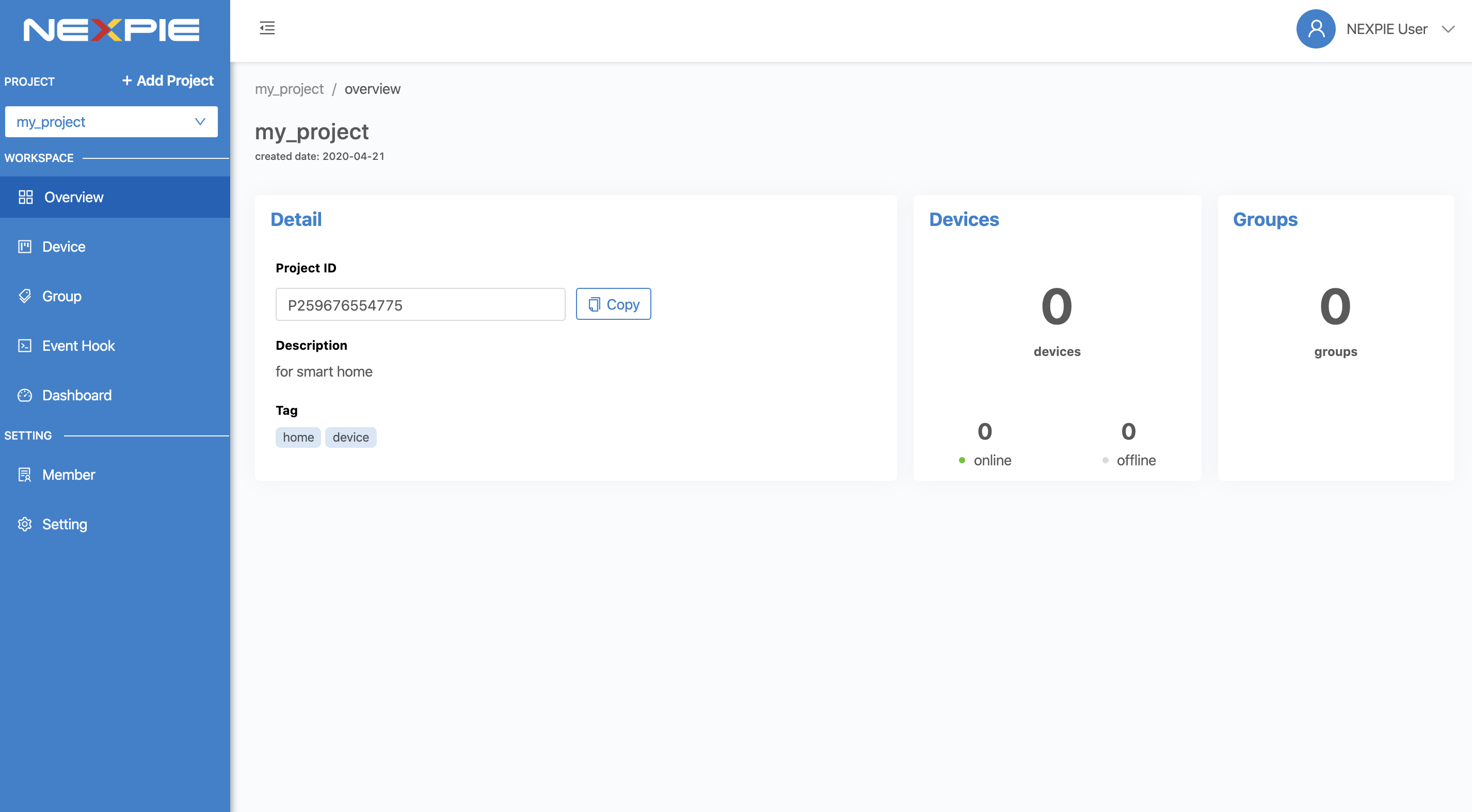Click the plus icon beside Add Project

click(127, 80)
